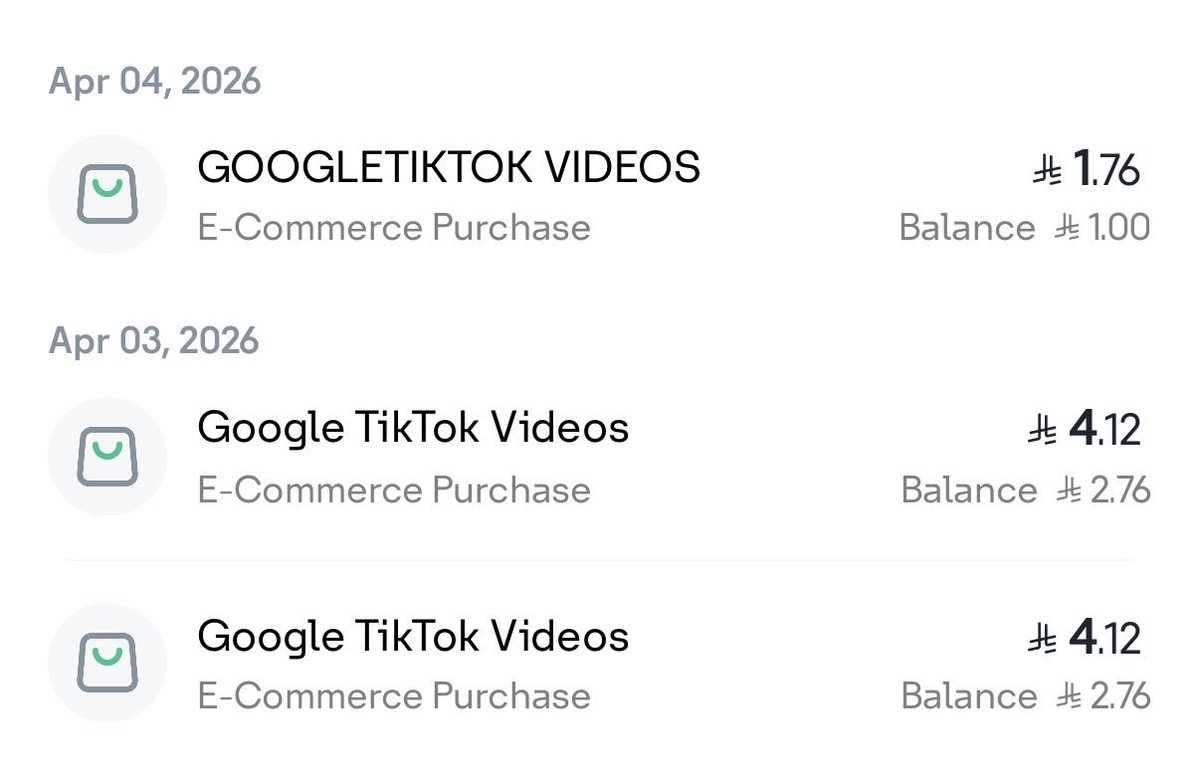
Task: Click the riyal currency symbol next to 1.76
Action: click(x=1047, y=172)
